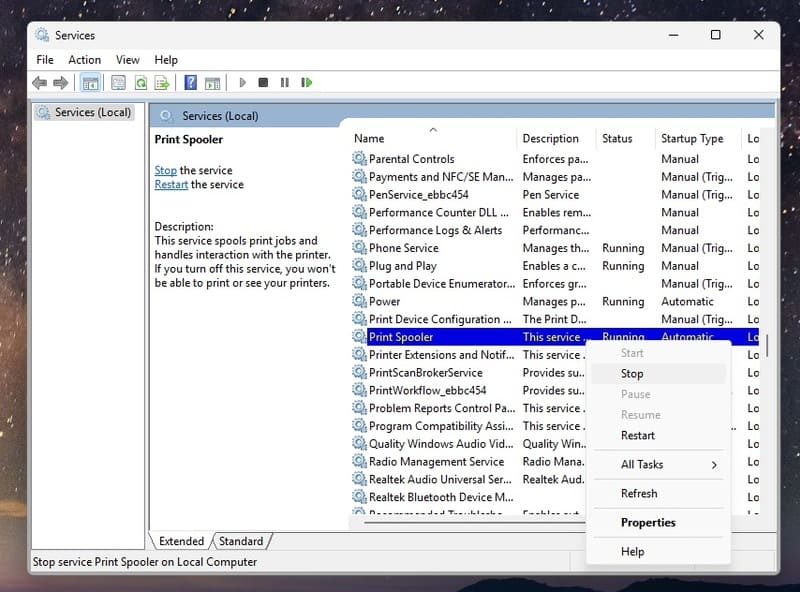Choose Restart in the context menu
Viewport: 800px width, 592px height.
(658, 435)
